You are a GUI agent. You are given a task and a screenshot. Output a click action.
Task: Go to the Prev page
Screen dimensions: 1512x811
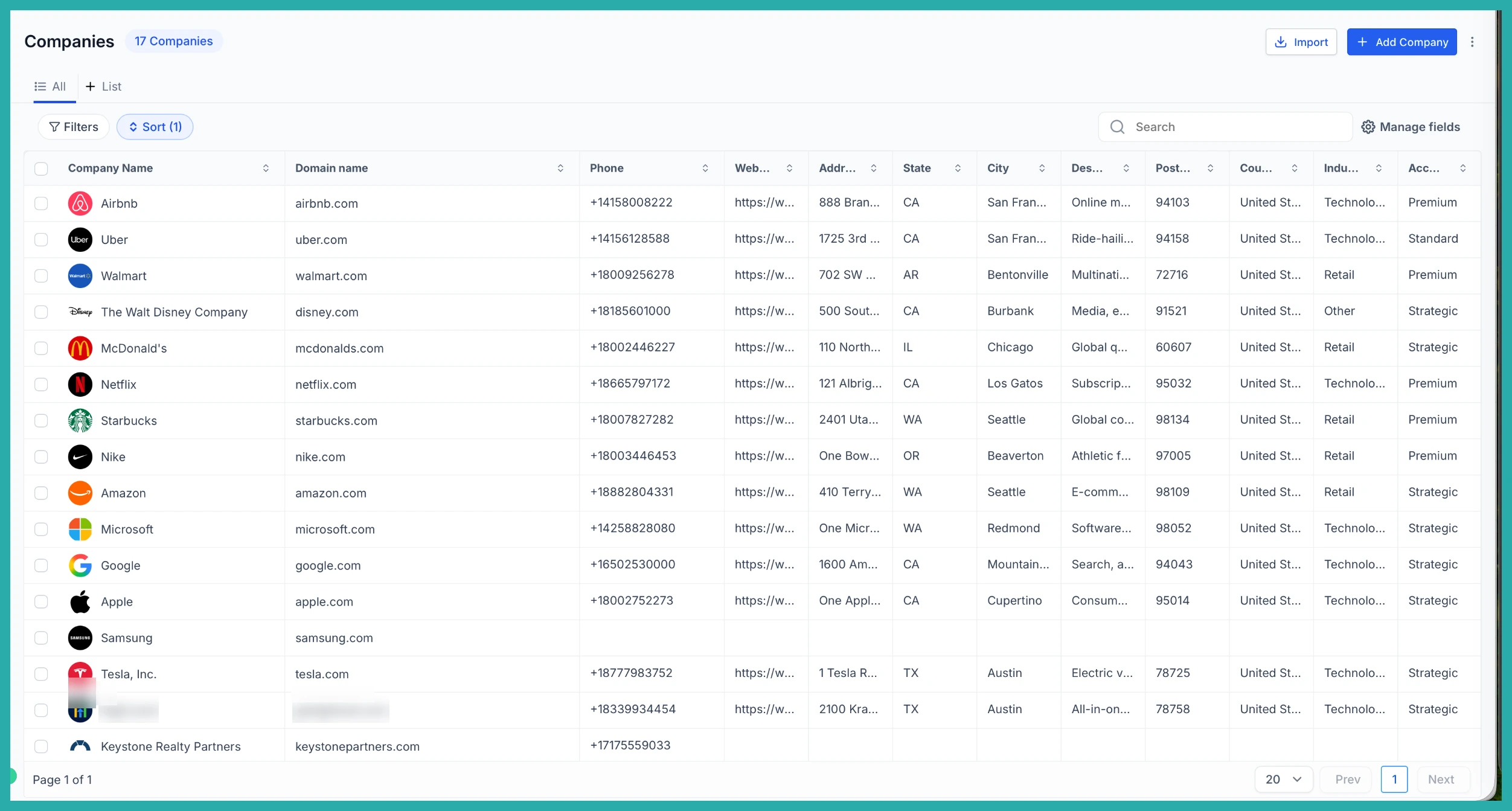click(x=1347, y=779)
